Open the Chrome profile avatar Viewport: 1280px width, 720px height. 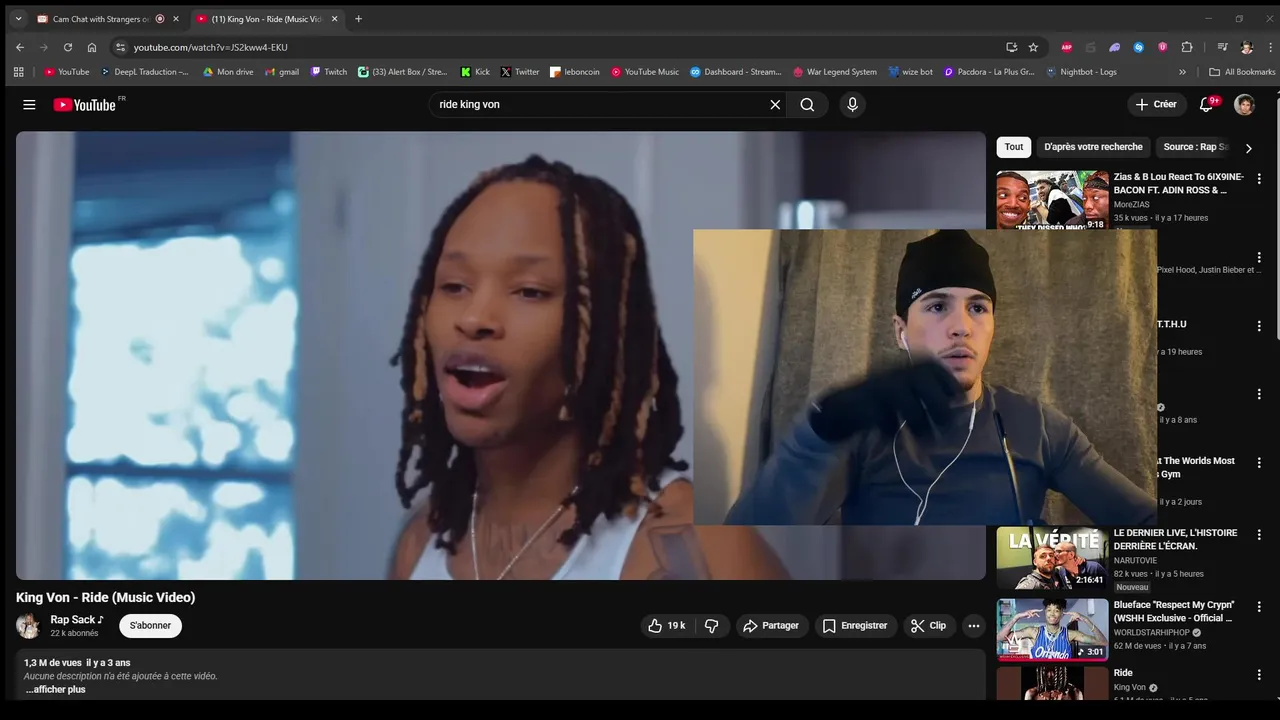(x=1246, y=47)
